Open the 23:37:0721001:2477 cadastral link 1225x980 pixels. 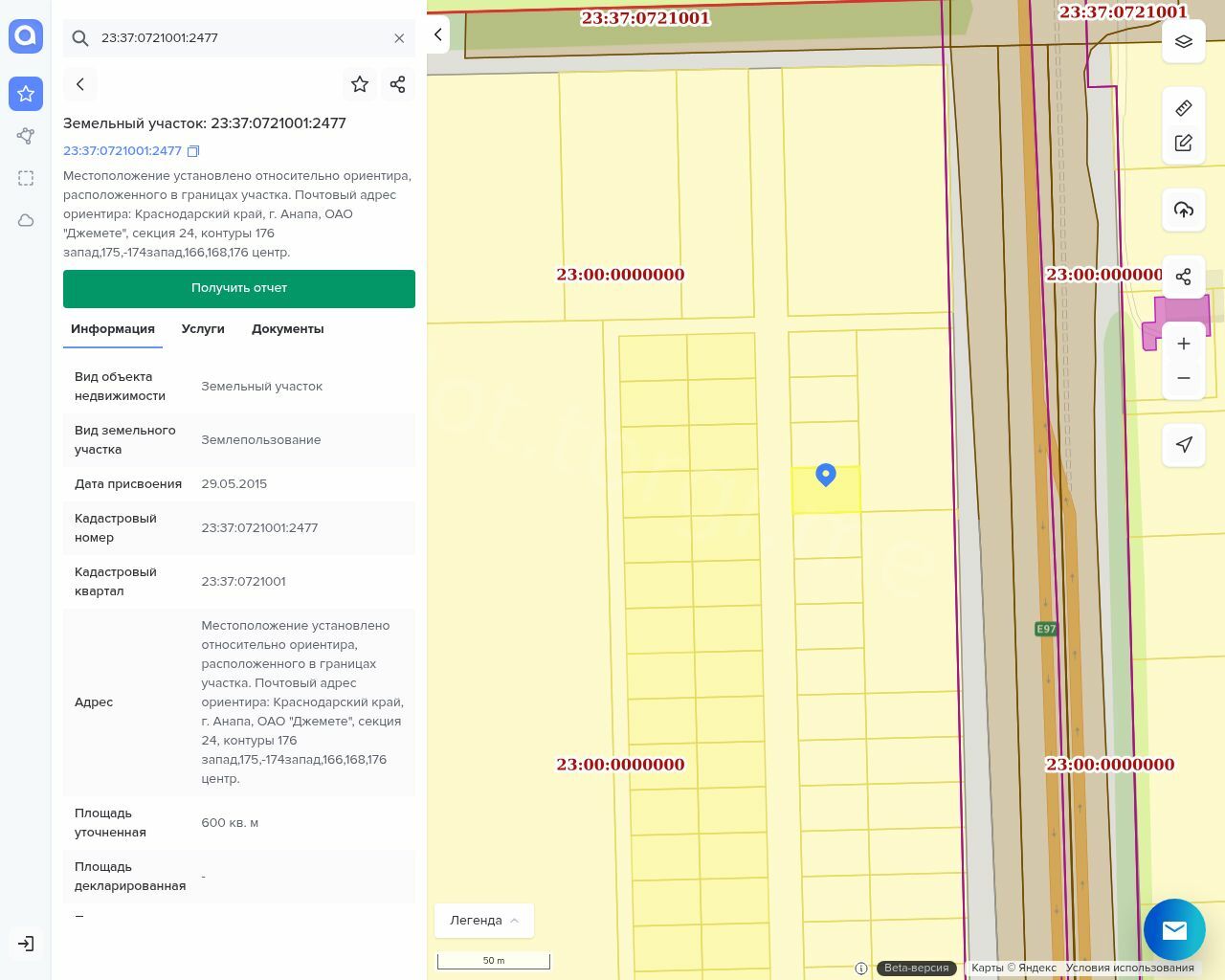(122, 151)
